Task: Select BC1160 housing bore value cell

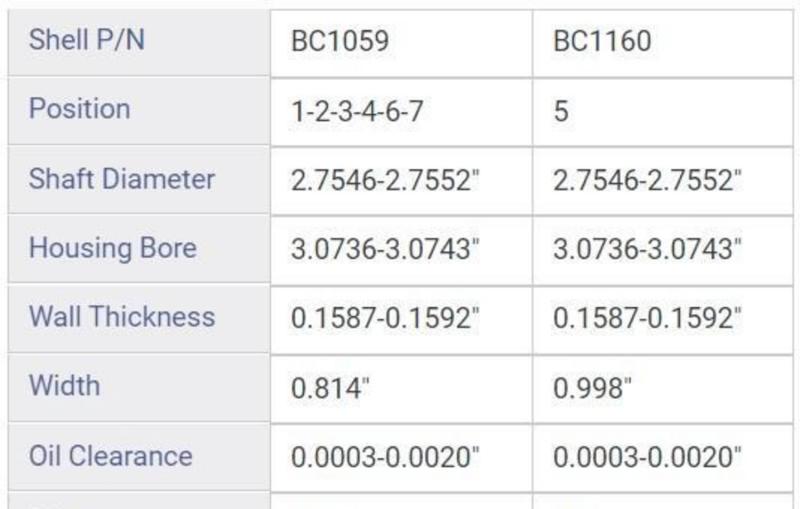Action: [647, 249]
